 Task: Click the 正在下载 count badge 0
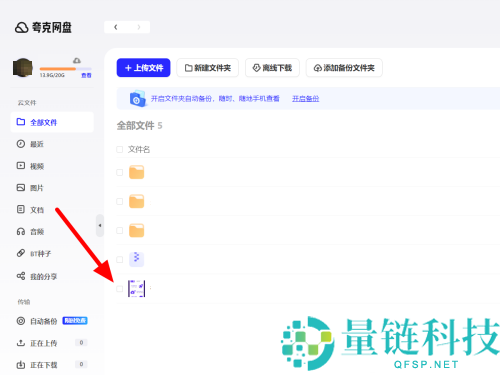tap(81, 364)
